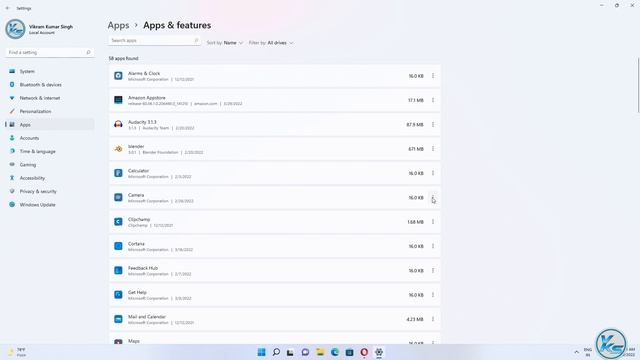Select the Calculator app row name
640x360 pixels.
[x=138, y=171]
